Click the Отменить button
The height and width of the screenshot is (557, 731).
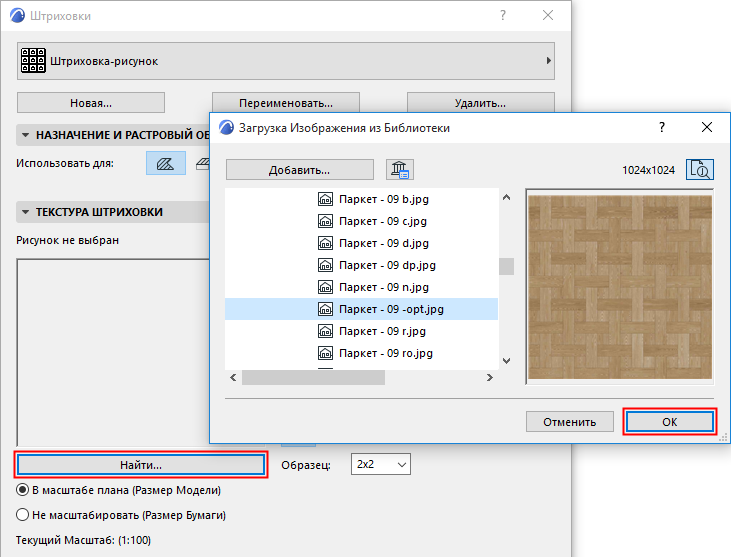click(570, 422)
